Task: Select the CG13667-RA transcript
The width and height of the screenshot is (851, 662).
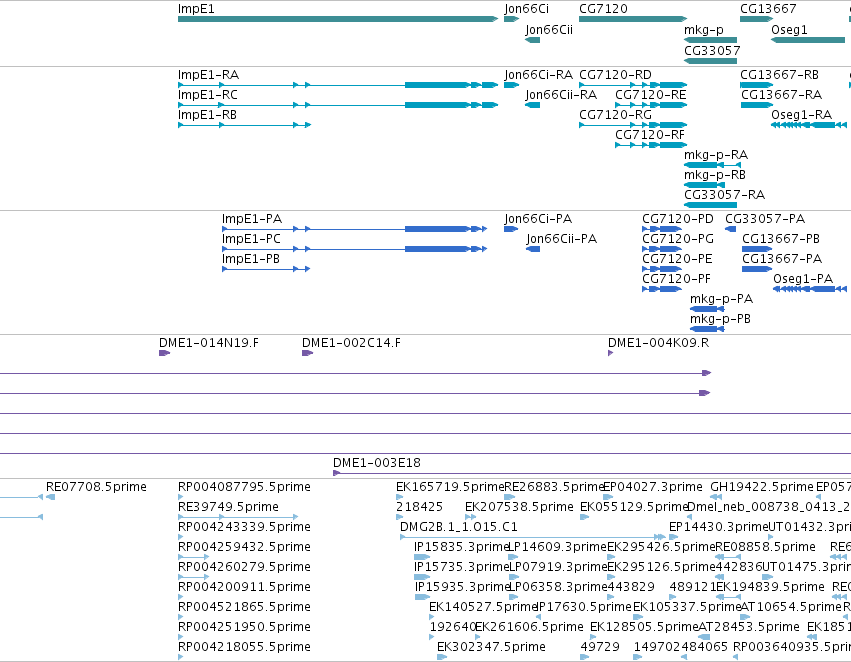Action: coord(757,105)
